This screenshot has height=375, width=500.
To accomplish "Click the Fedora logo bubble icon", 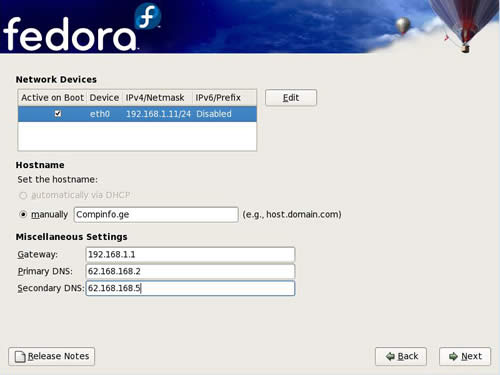I will [x=148, y=16].
